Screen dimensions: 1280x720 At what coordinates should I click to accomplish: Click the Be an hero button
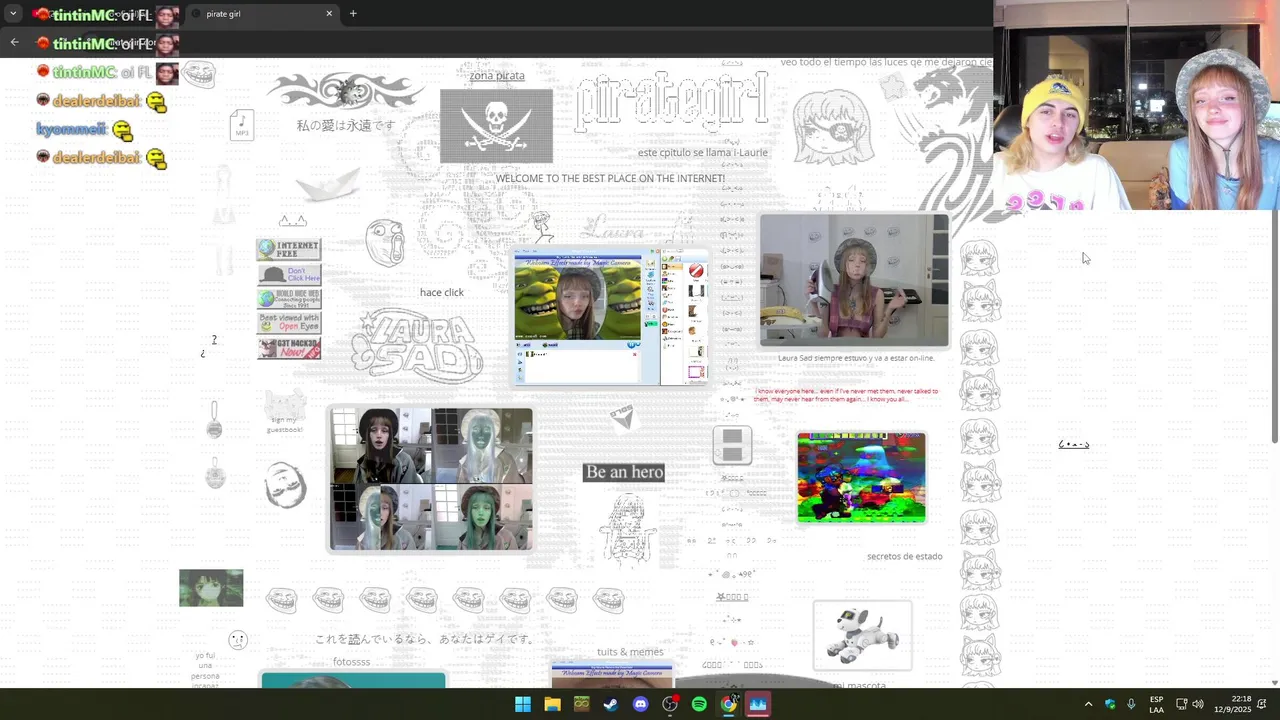coord(624,472)
